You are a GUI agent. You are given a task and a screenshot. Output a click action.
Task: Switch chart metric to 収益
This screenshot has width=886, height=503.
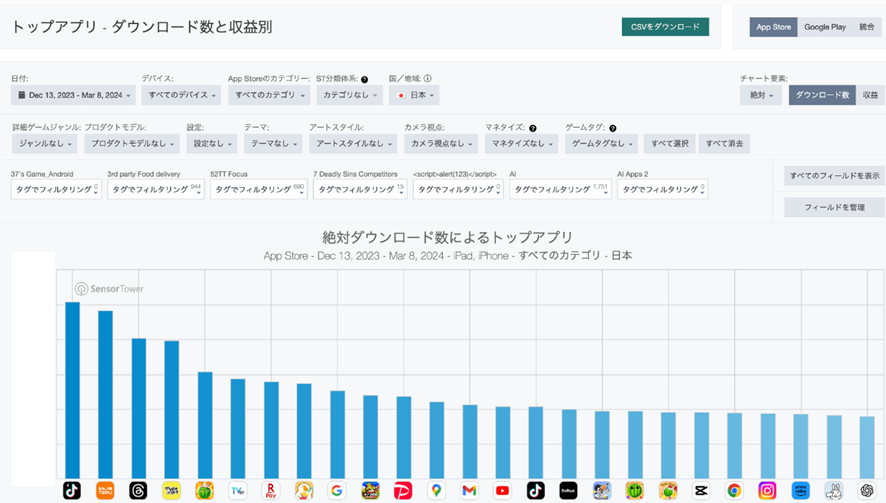pyautogui.click(x=869, y=95)
